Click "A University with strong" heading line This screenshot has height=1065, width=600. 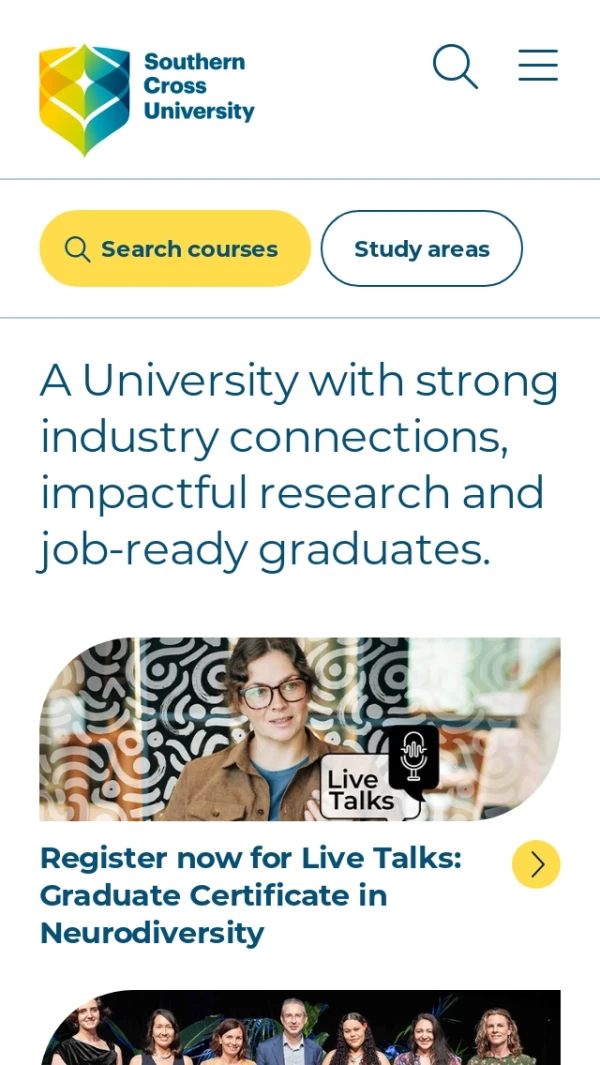point(299,380)
